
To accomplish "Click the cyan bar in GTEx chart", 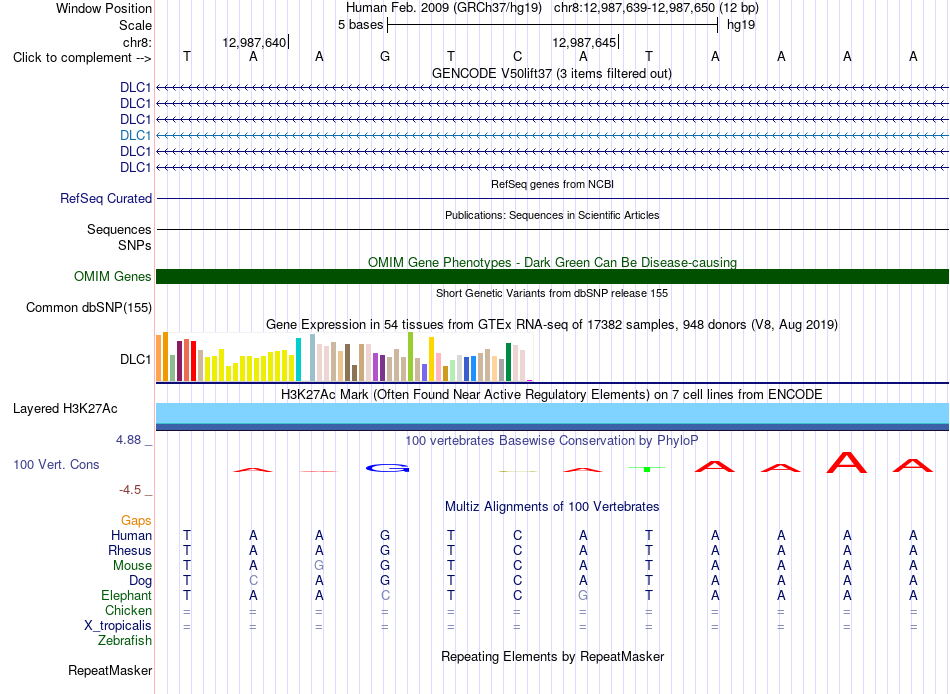I will (x=298, y=359).
